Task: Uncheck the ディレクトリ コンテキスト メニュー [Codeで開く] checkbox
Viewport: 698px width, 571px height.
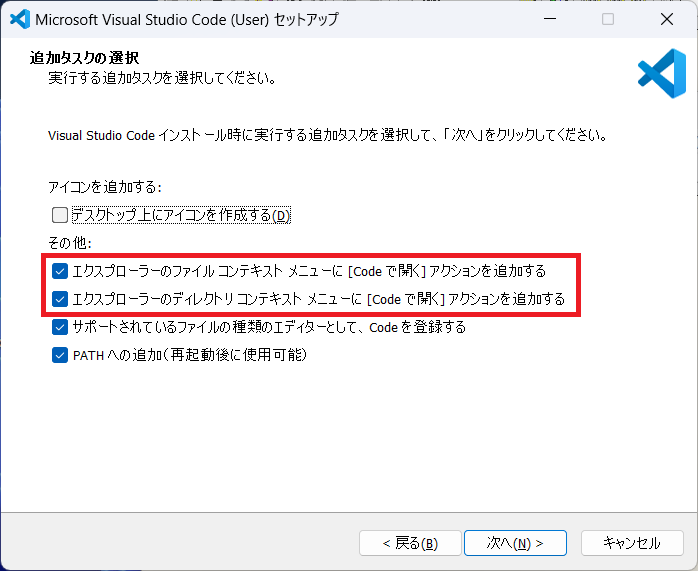Action: (60, 298)
